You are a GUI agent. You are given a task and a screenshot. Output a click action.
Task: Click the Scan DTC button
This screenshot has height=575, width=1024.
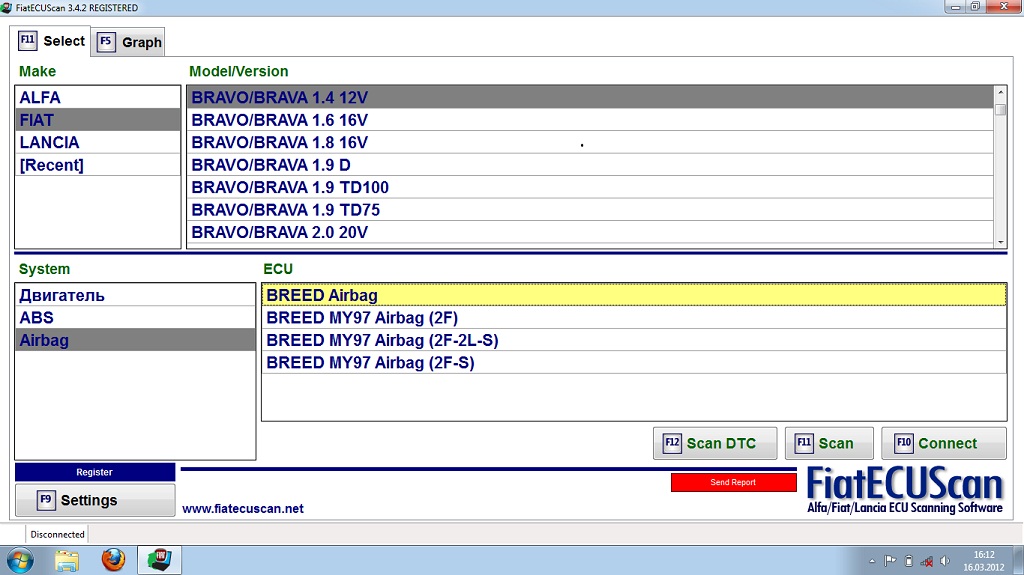tap(715, 444)
